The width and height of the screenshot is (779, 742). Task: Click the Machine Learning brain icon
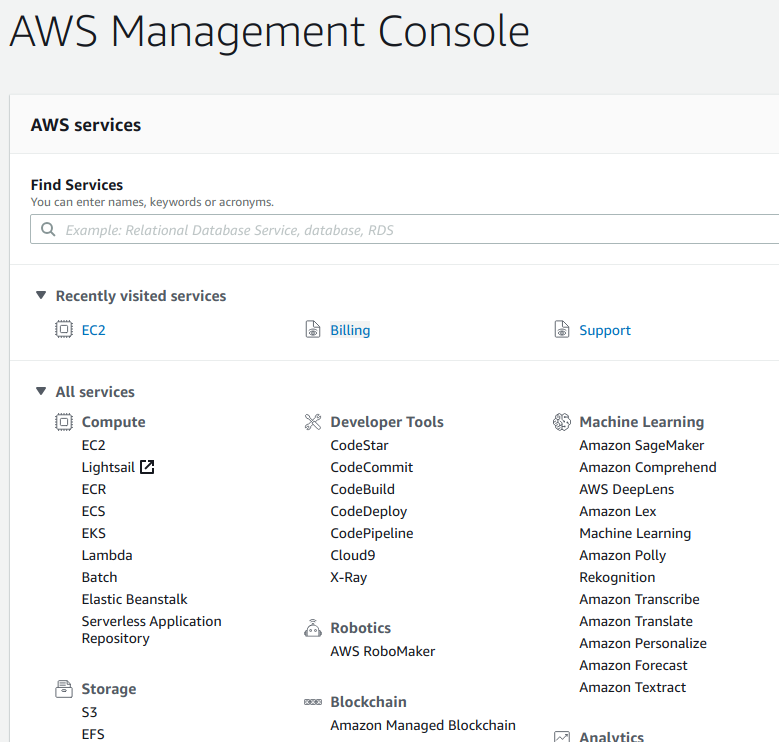(561, 422)
